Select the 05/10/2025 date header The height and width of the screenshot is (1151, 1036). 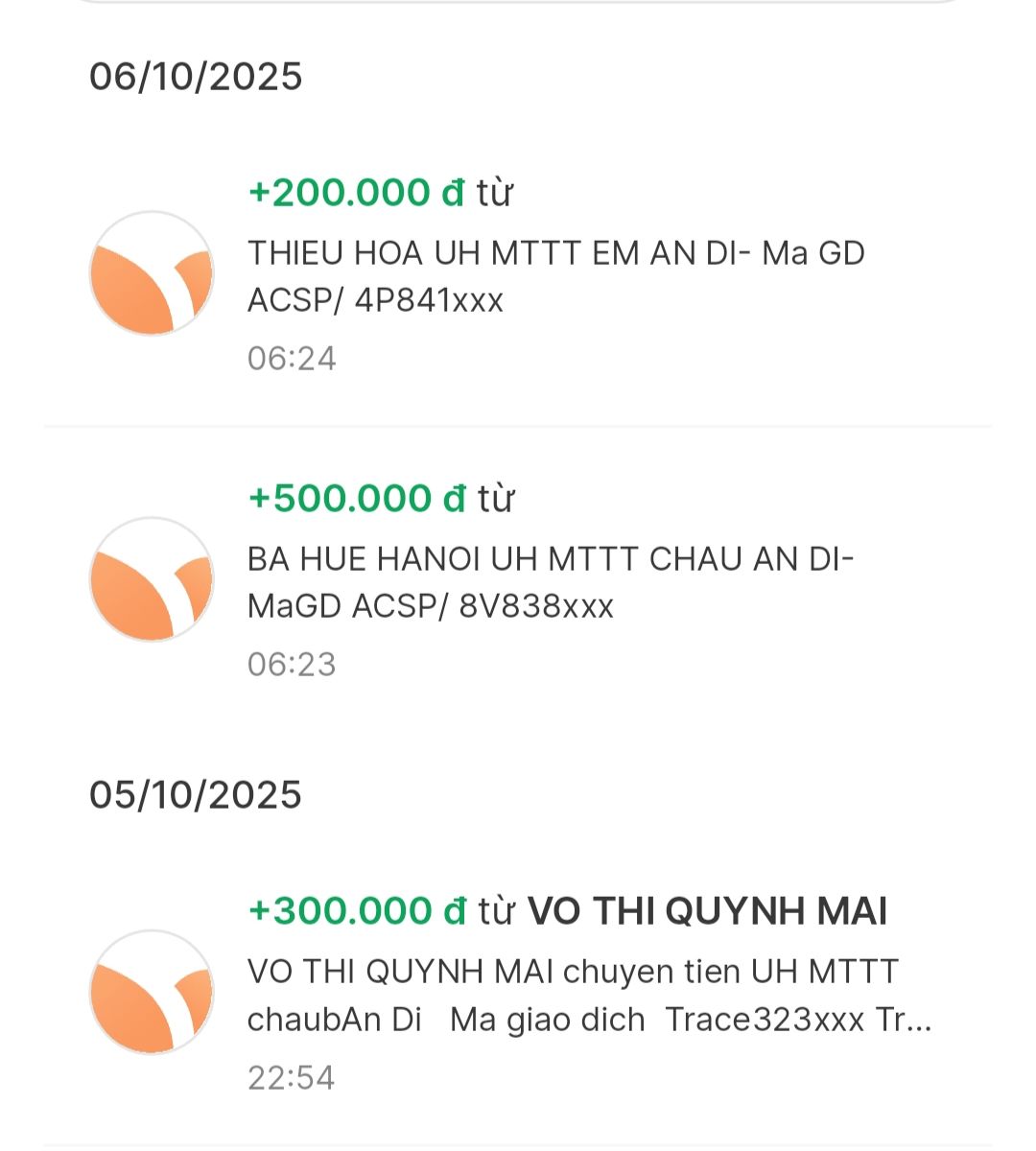[x=196, y=795]
